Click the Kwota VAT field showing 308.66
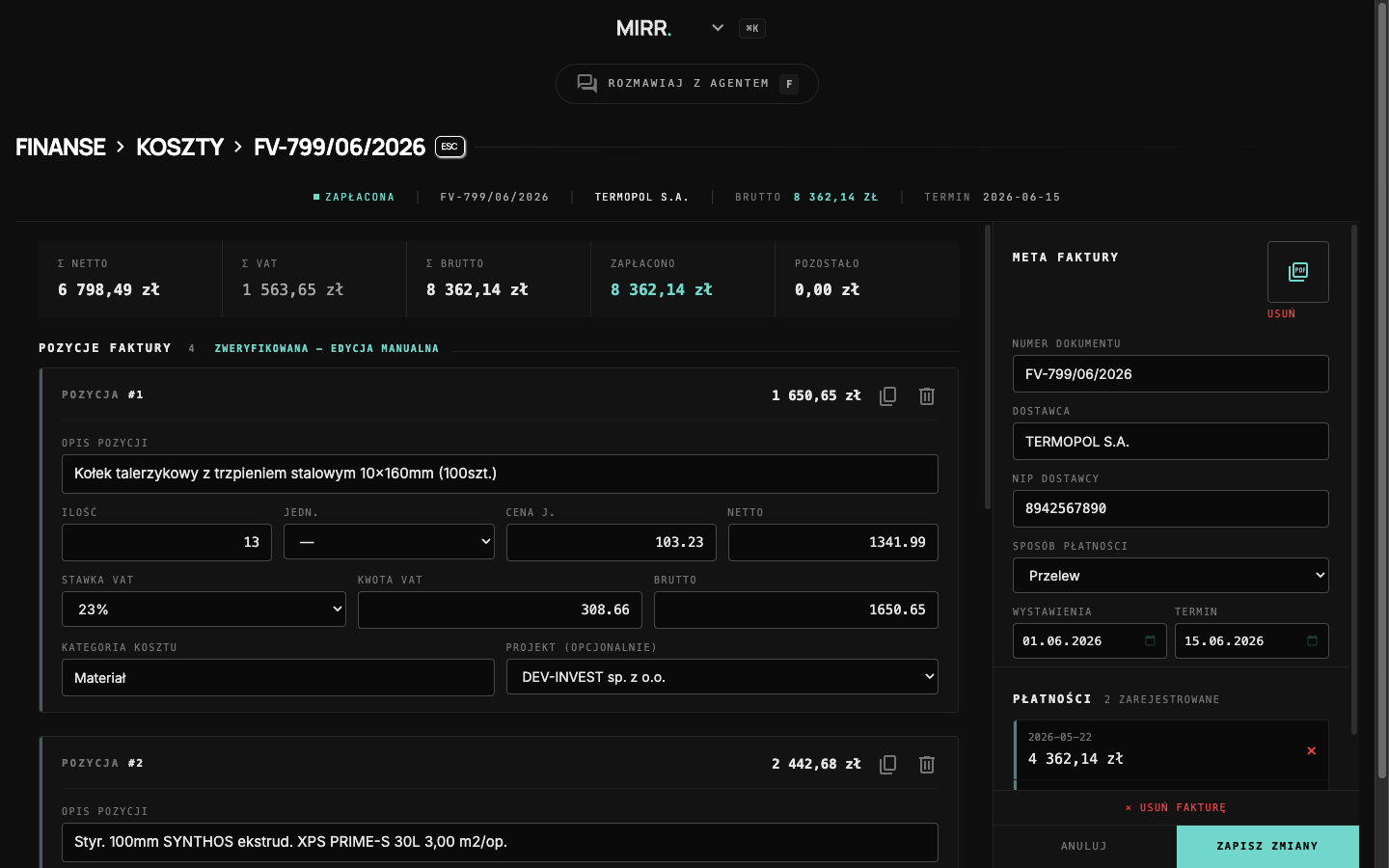1389x868 pixels. pyautogui.click(x=500, y=610)
